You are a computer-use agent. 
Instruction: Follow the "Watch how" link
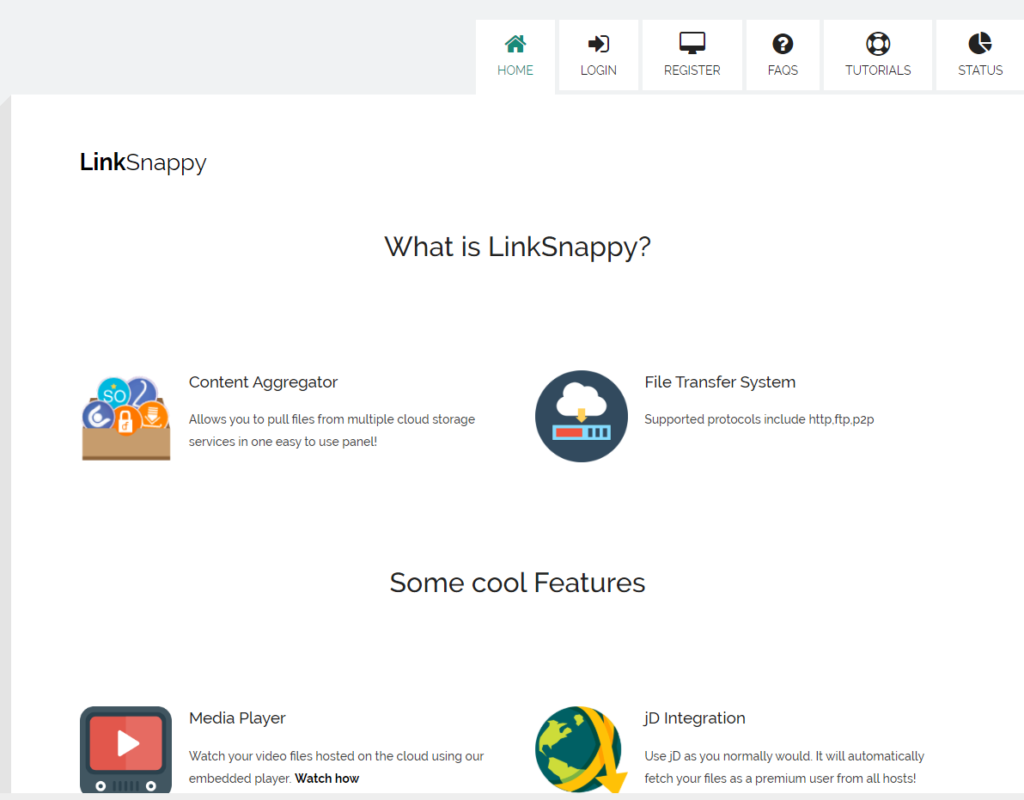(x=327, y=778)
